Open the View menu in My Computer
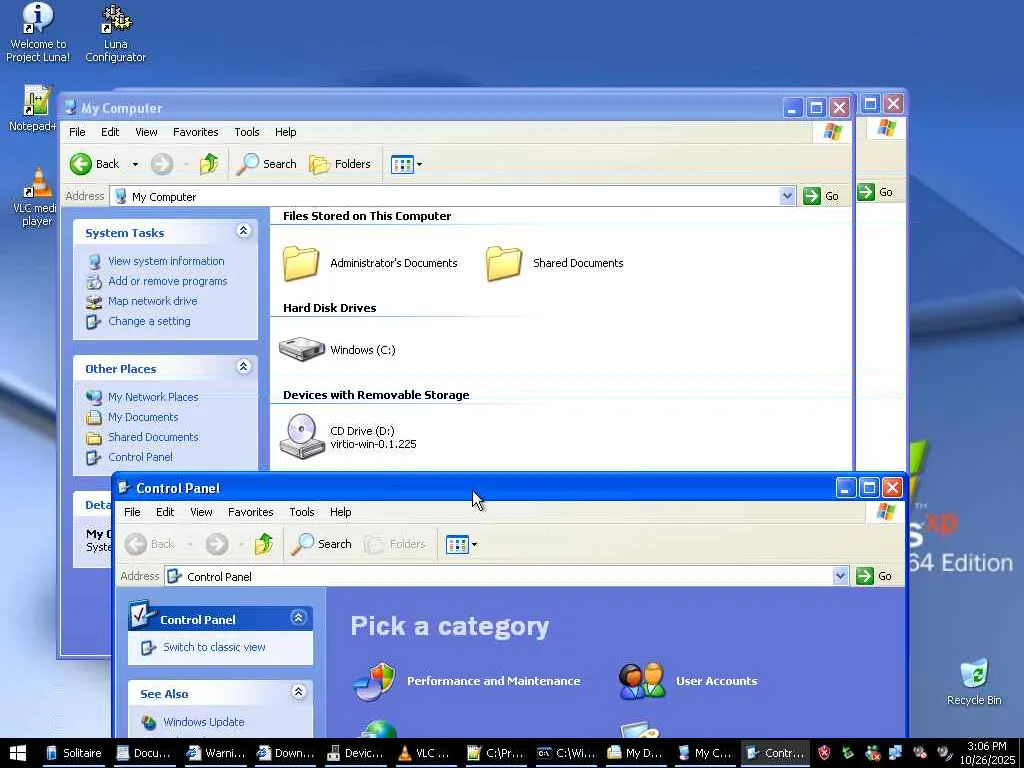This screenshot has width=1024, height=768. [146, 132]
